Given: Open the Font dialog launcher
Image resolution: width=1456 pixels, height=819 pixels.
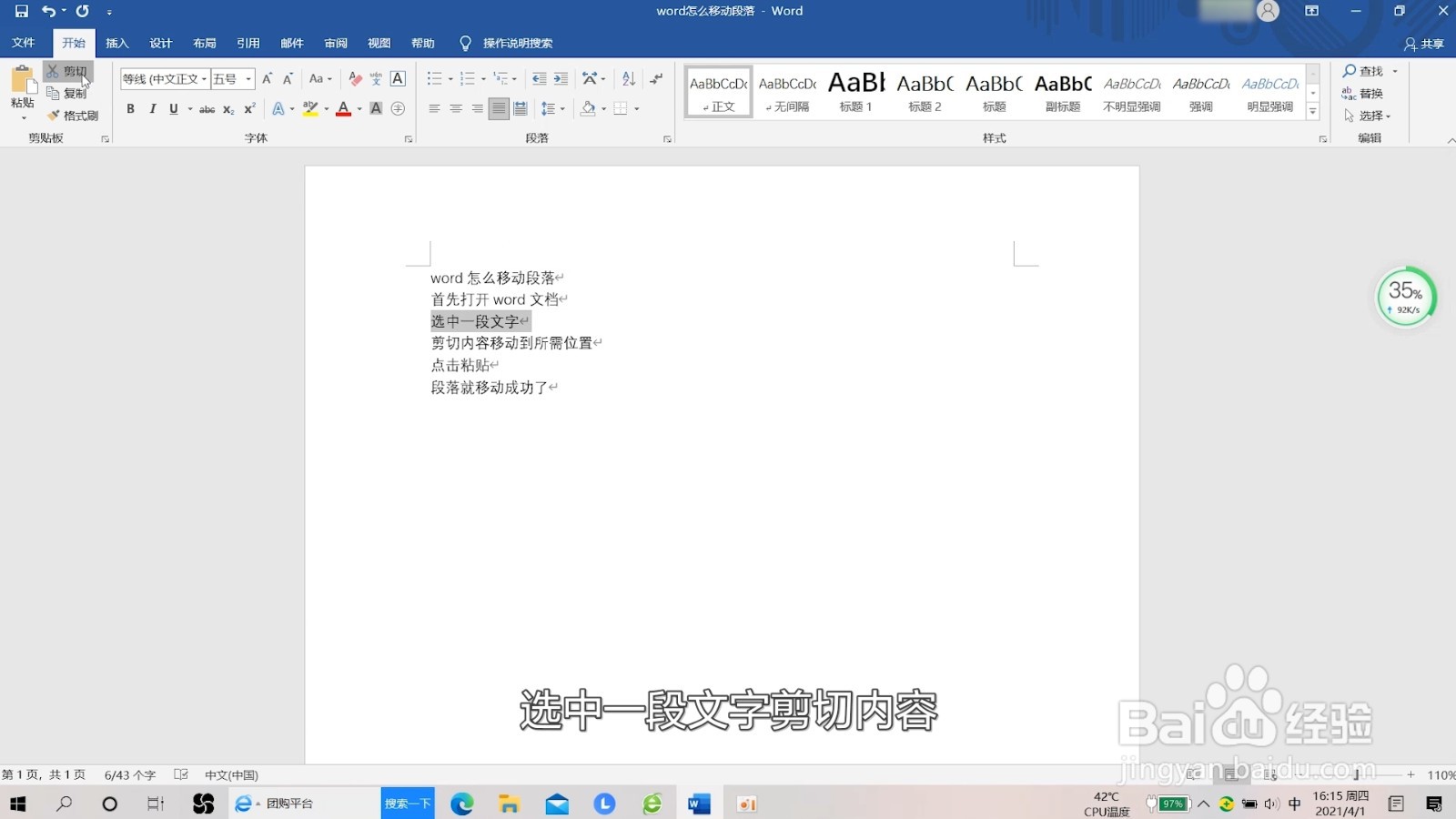Looking at the screenshot, I should 409,139.
